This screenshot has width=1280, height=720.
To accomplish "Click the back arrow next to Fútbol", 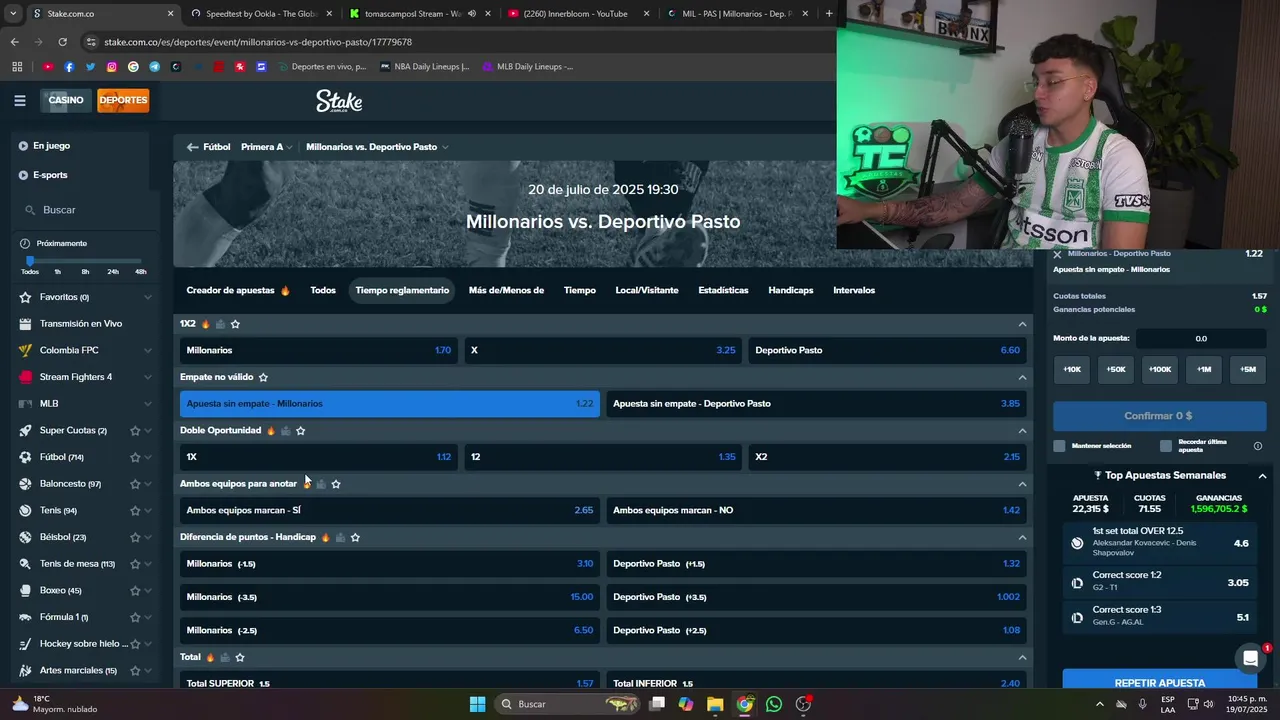I will click(192, 147).
